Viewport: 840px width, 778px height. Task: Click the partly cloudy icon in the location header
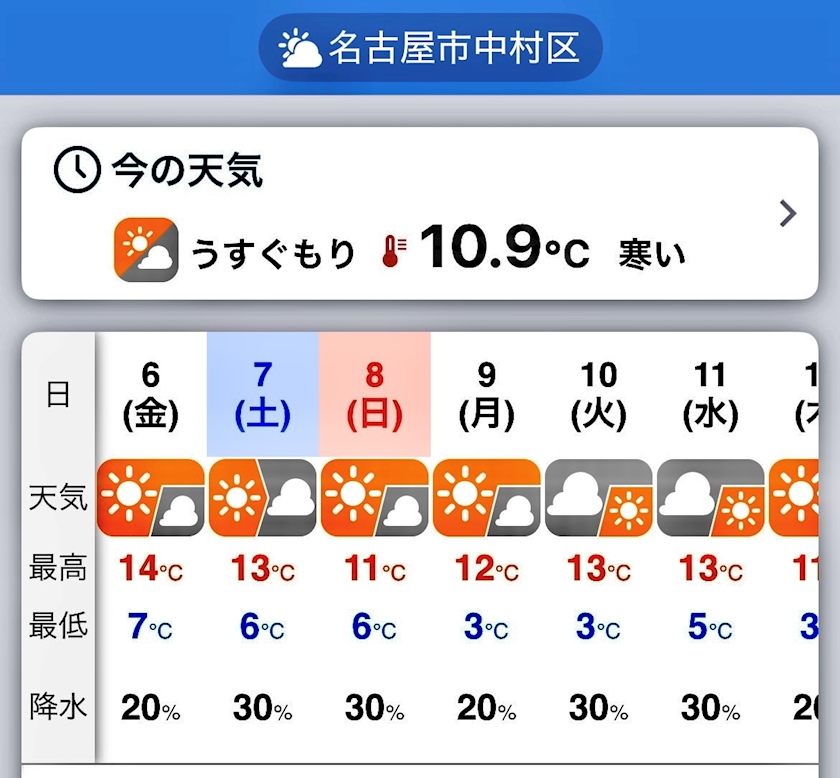pyautogui.click(x=300, y=49)
